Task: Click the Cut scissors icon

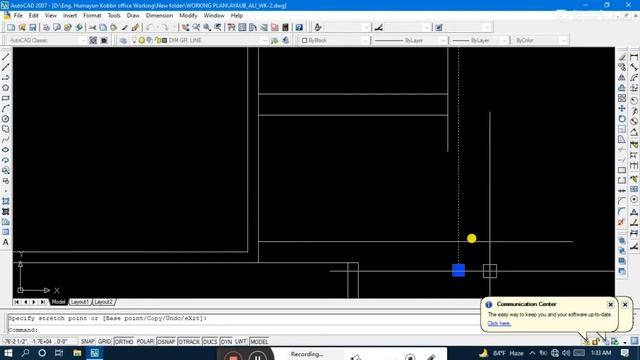Action: (x=92, y=27)
